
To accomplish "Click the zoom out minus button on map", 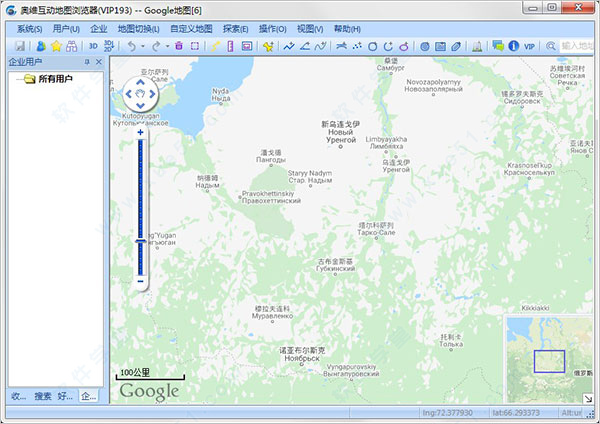I will 140,283.
